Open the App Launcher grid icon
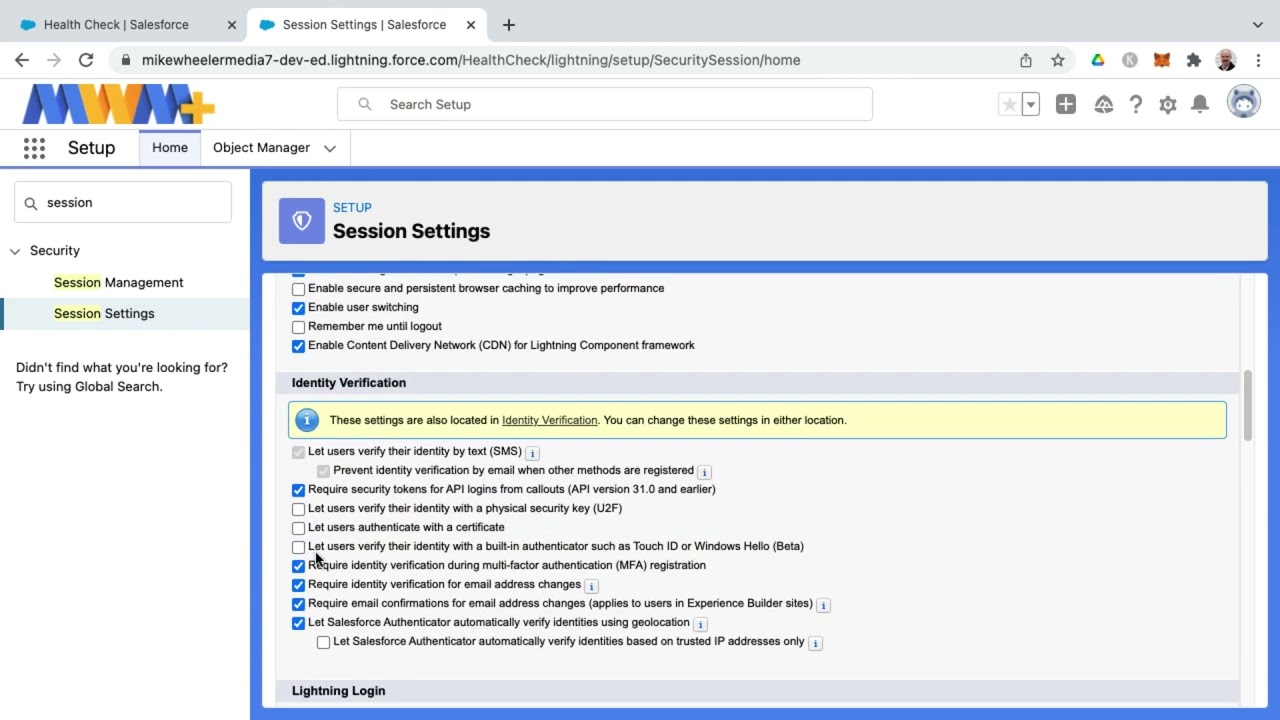This screenshot has height=720, width=1280. (34, 148)
